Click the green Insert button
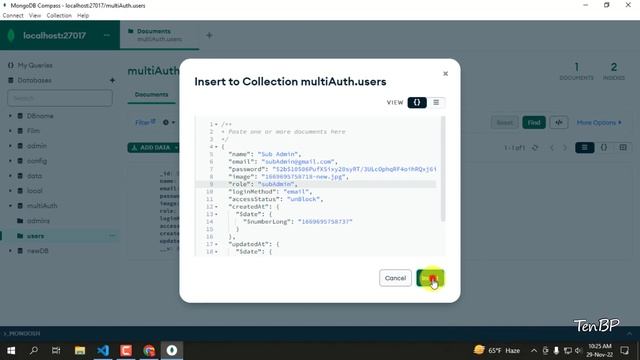 pyautogui.click(x=430, y=278)
